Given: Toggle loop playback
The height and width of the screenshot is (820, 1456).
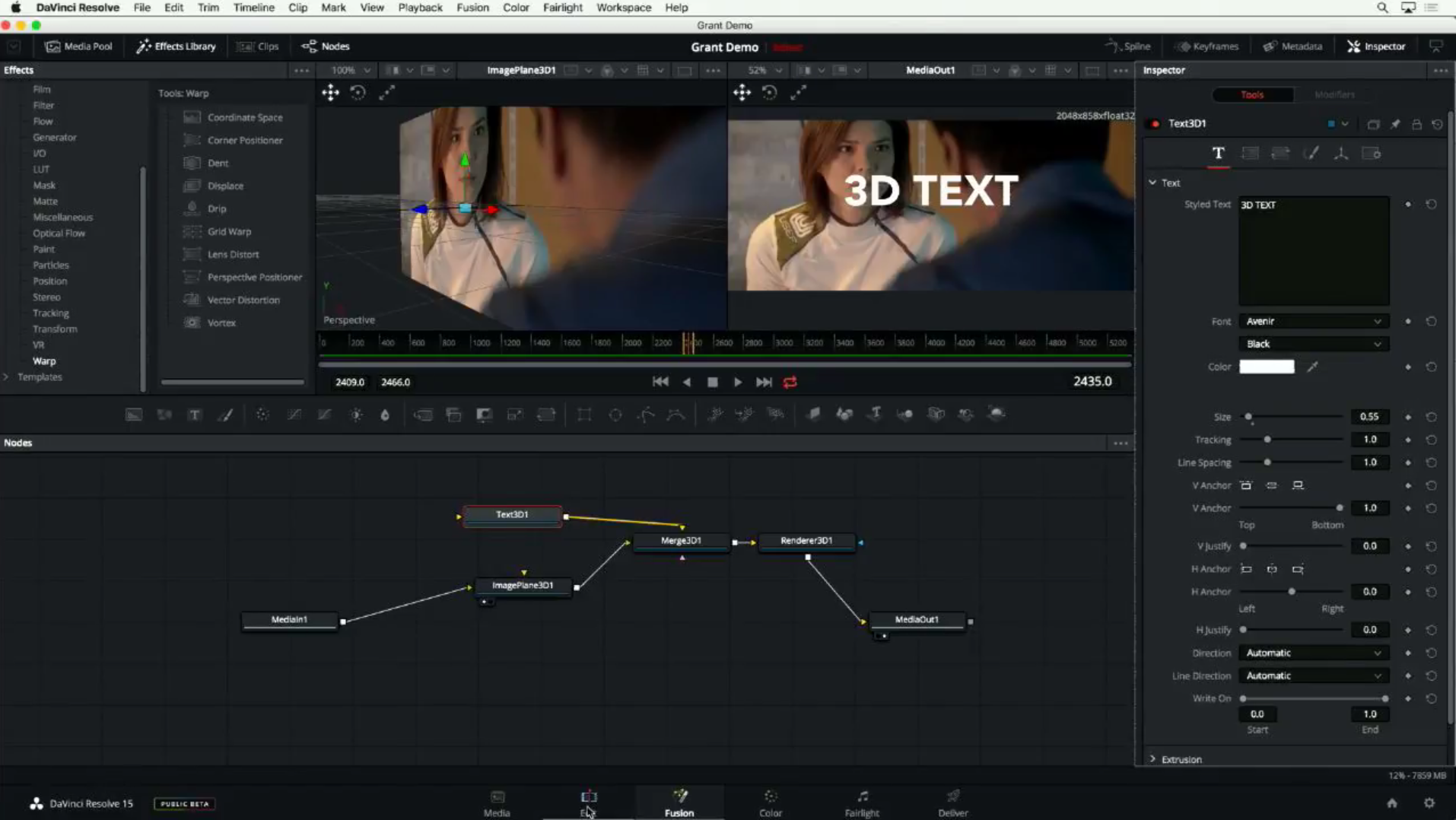Looking at the screenshot, I should coord(790,382).
